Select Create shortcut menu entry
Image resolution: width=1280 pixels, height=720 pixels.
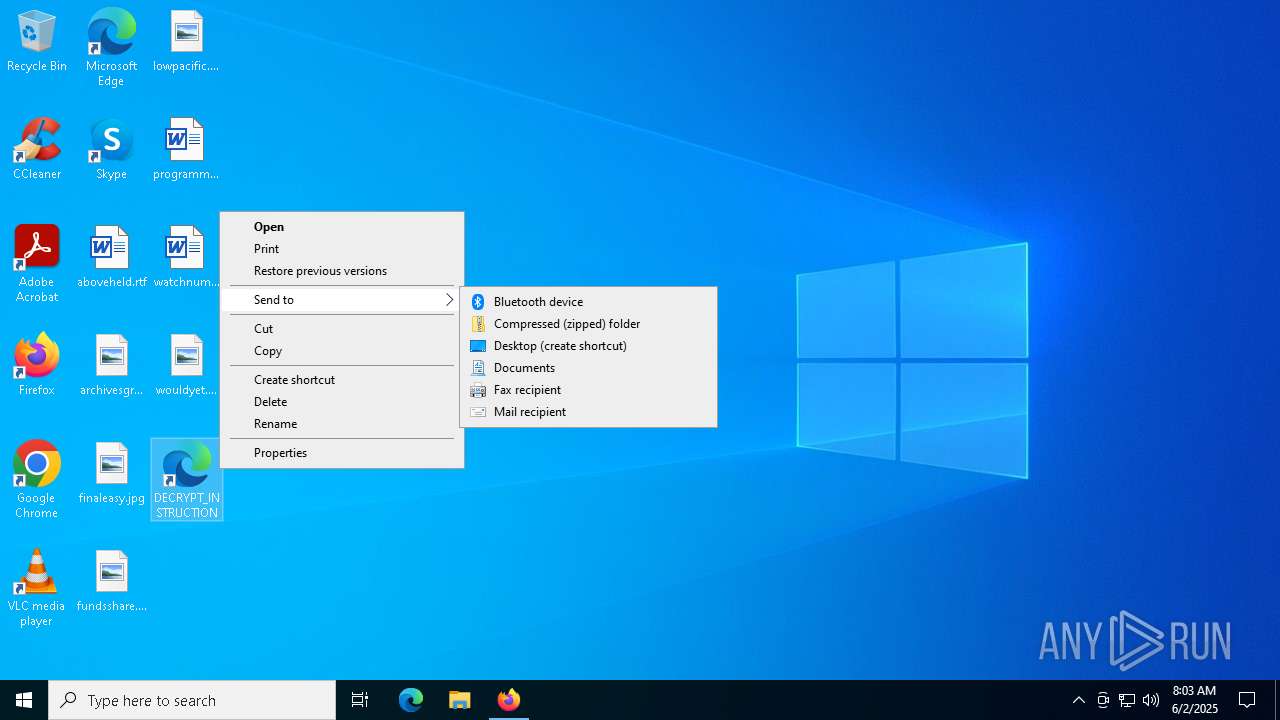[342, 380]
